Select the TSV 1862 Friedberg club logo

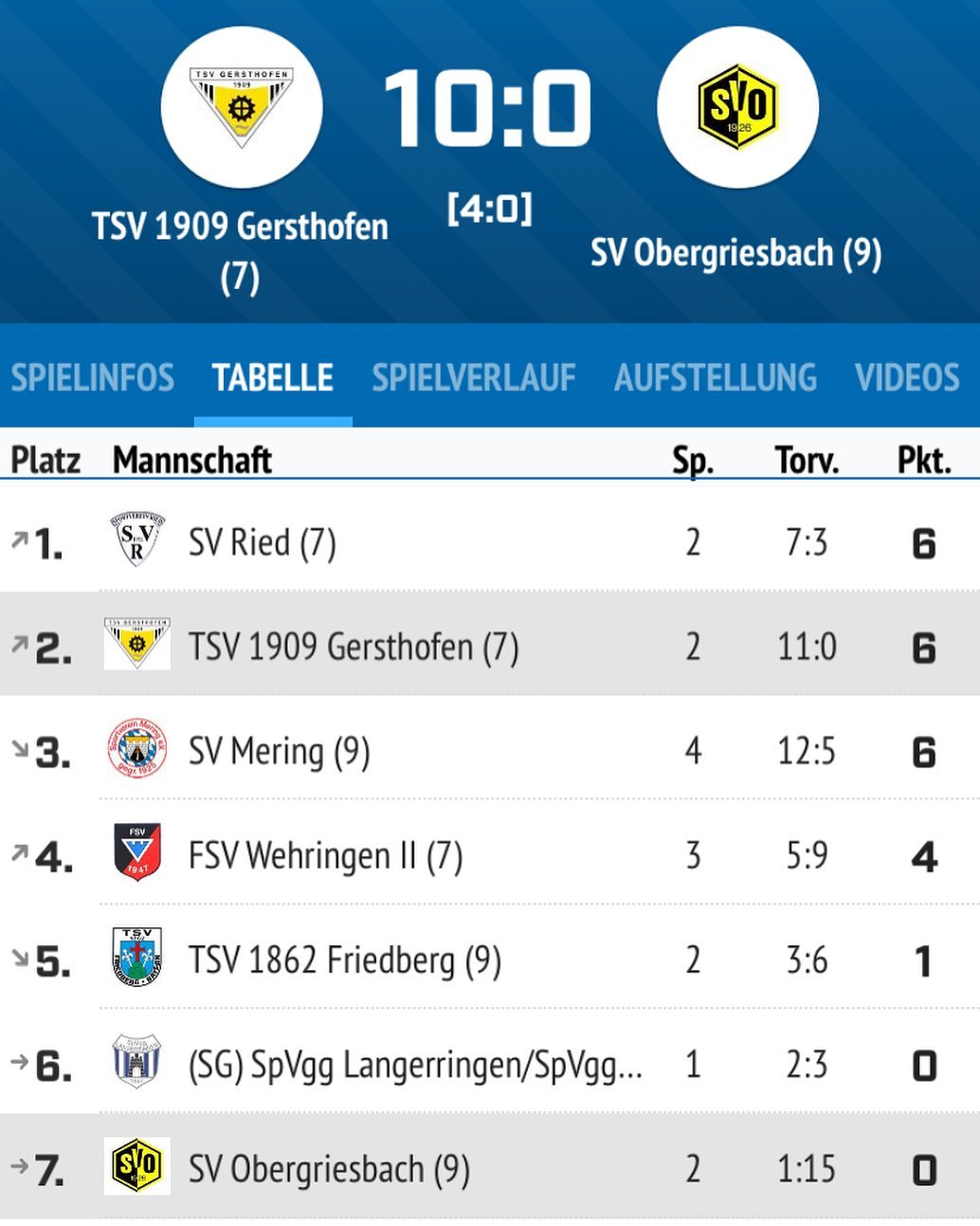pyautogui.click(x=137, y=958)
